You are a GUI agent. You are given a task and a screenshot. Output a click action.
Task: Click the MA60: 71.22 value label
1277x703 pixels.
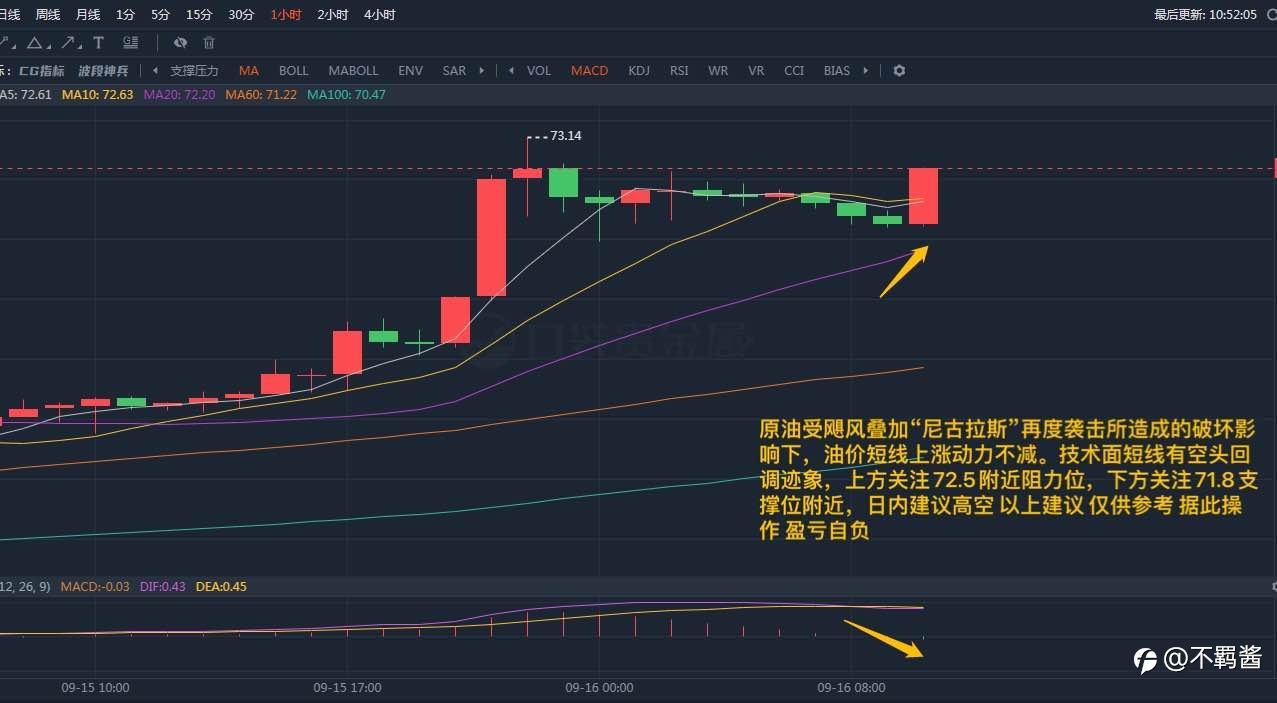click(261, 95)
